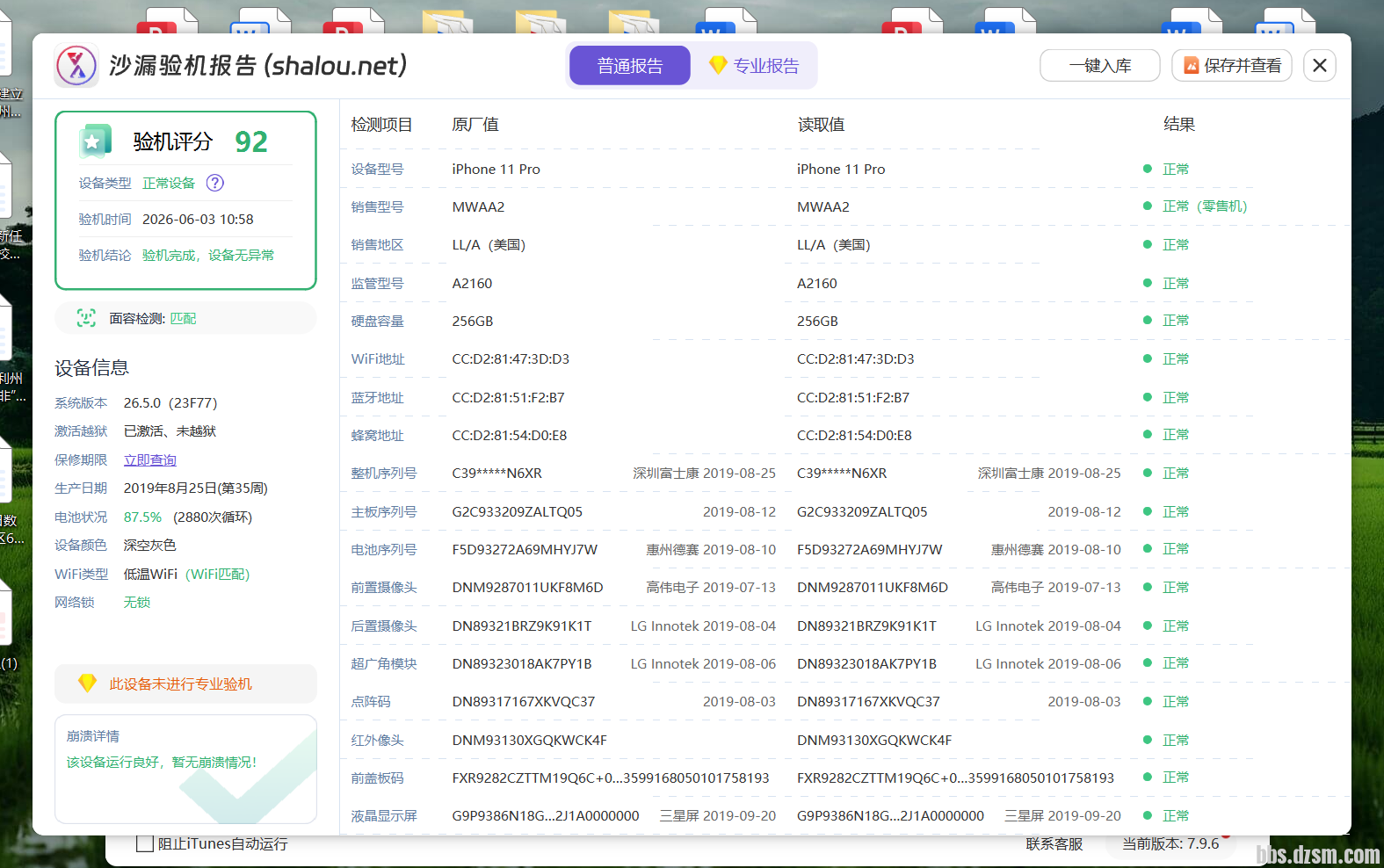This screenshot has height=868, width=1384.
Task: Click the help question mark beside 正常设备
Action: pos(215,183)
